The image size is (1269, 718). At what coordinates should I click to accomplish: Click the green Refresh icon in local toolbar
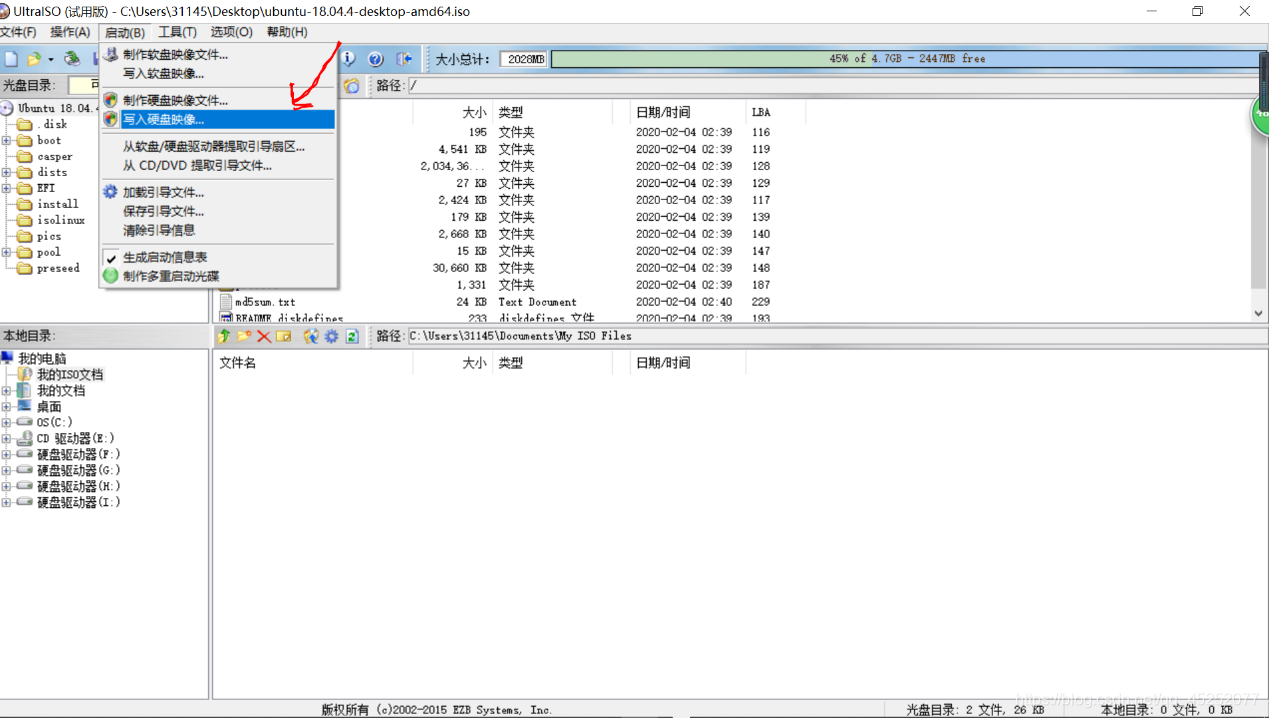pyautogui.click(x=352, y=336)
